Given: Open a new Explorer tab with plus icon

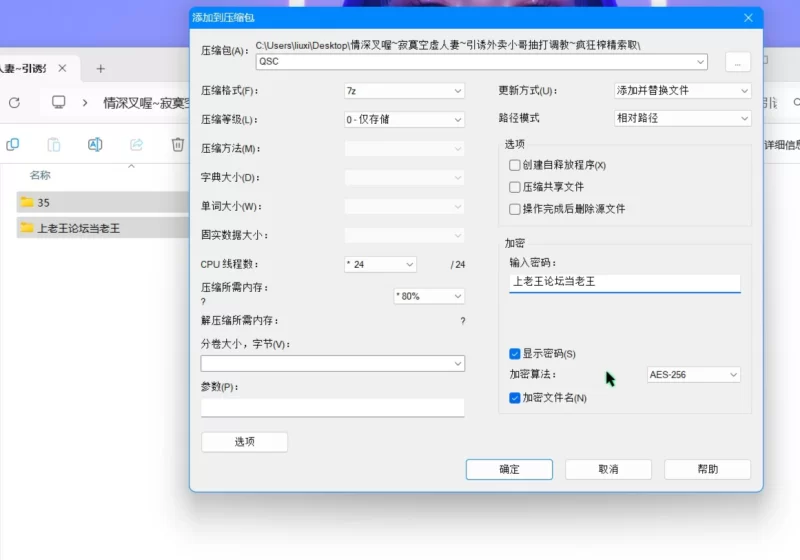Looking at the screenshot, I should (x=101, y=68).
